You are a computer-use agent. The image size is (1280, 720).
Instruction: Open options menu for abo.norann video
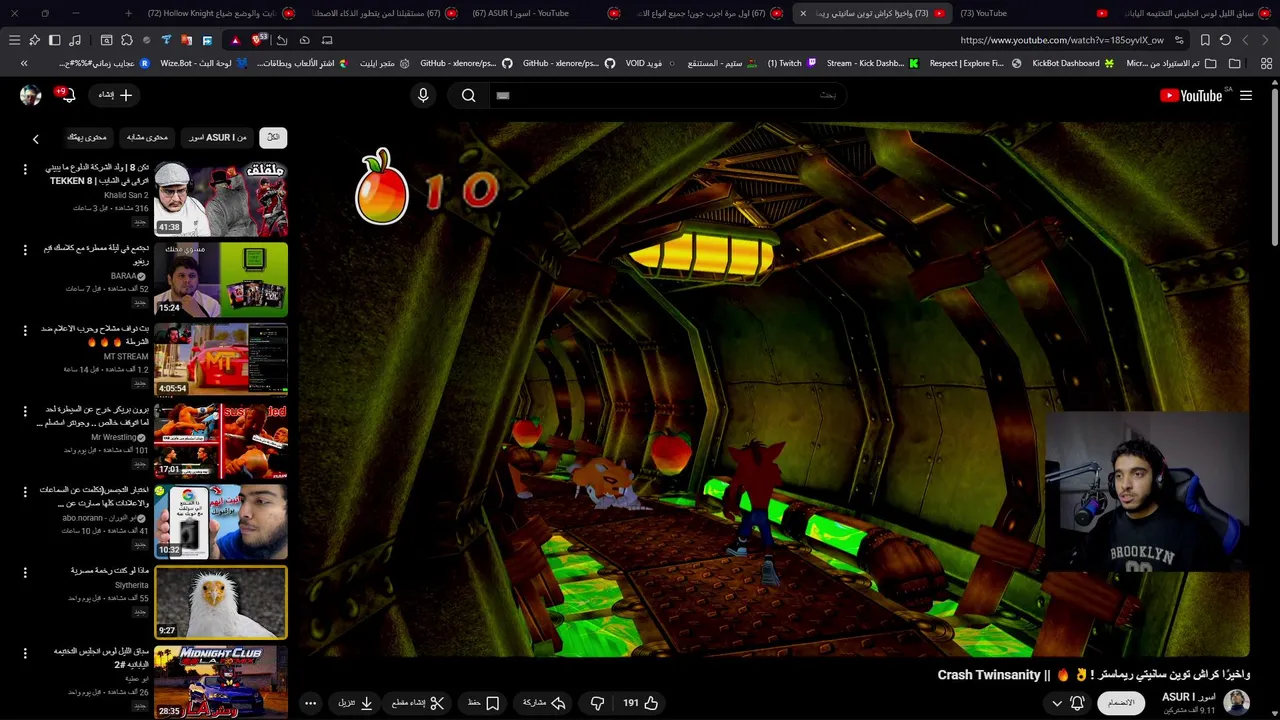(25, 492)
